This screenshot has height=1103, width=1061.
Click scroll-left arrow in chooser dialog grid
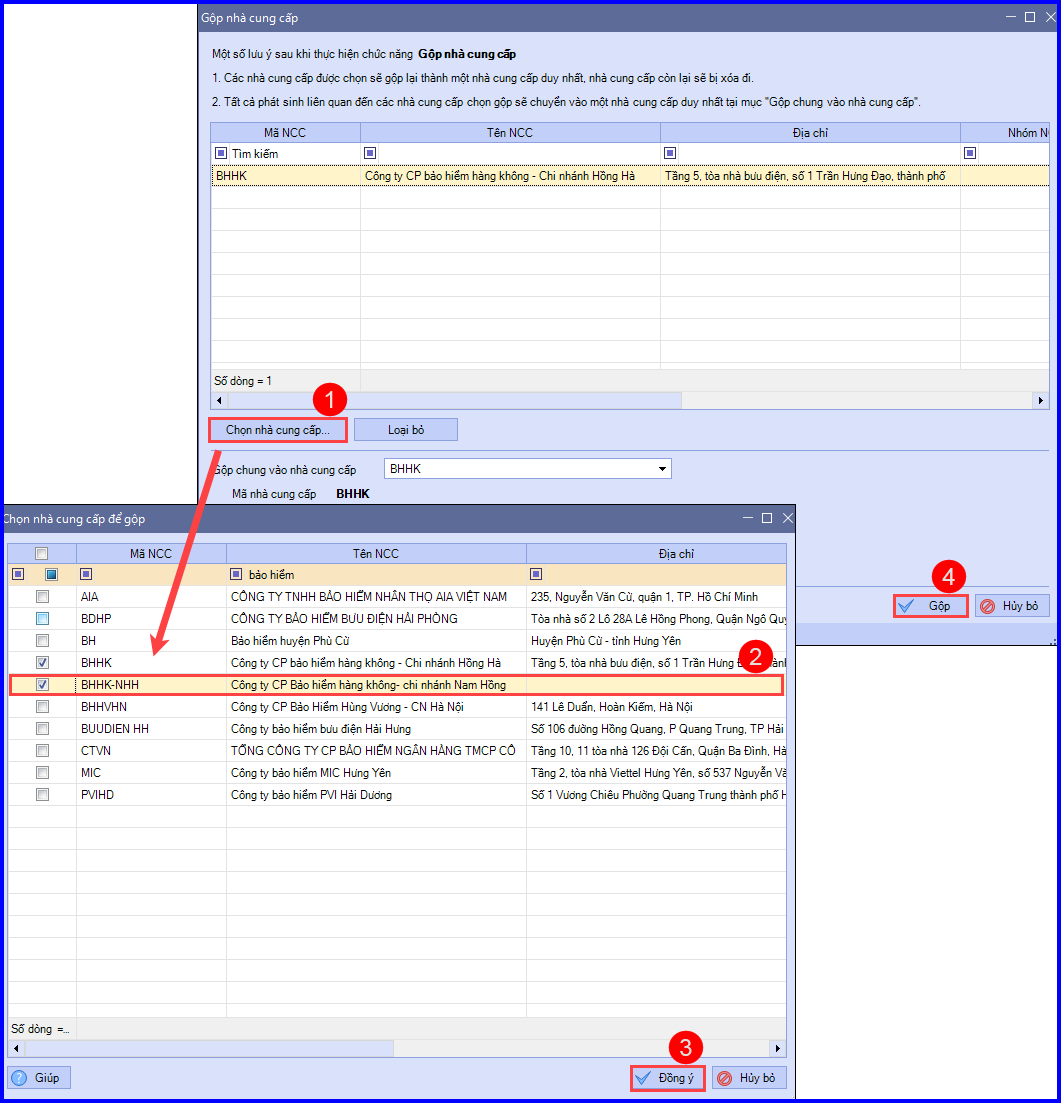pyautogui.click(x=16, y=1048)
